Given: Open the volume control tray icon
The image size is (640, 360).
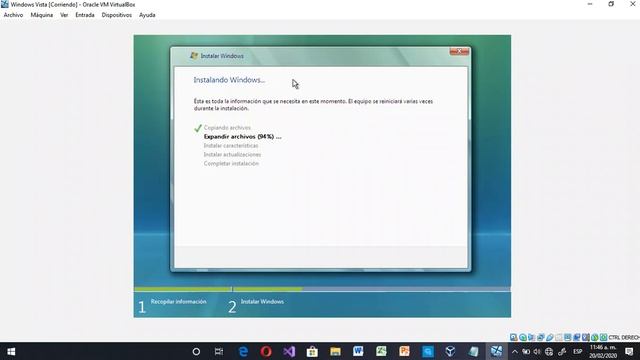Looking at the screenshot, I should [537, 351].
